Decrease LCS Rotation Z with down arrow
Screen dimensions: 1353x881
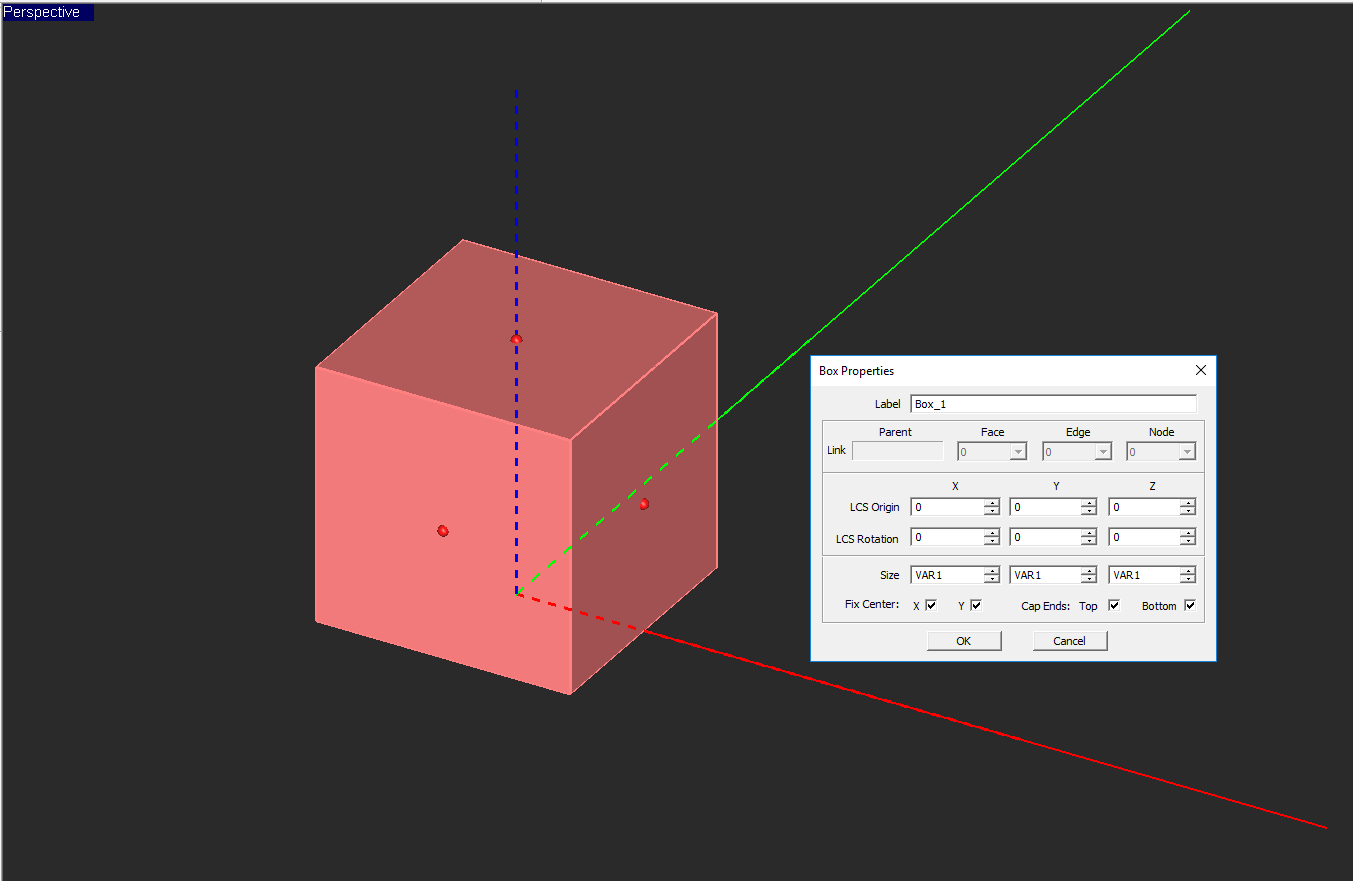(x=1187, y=542)
